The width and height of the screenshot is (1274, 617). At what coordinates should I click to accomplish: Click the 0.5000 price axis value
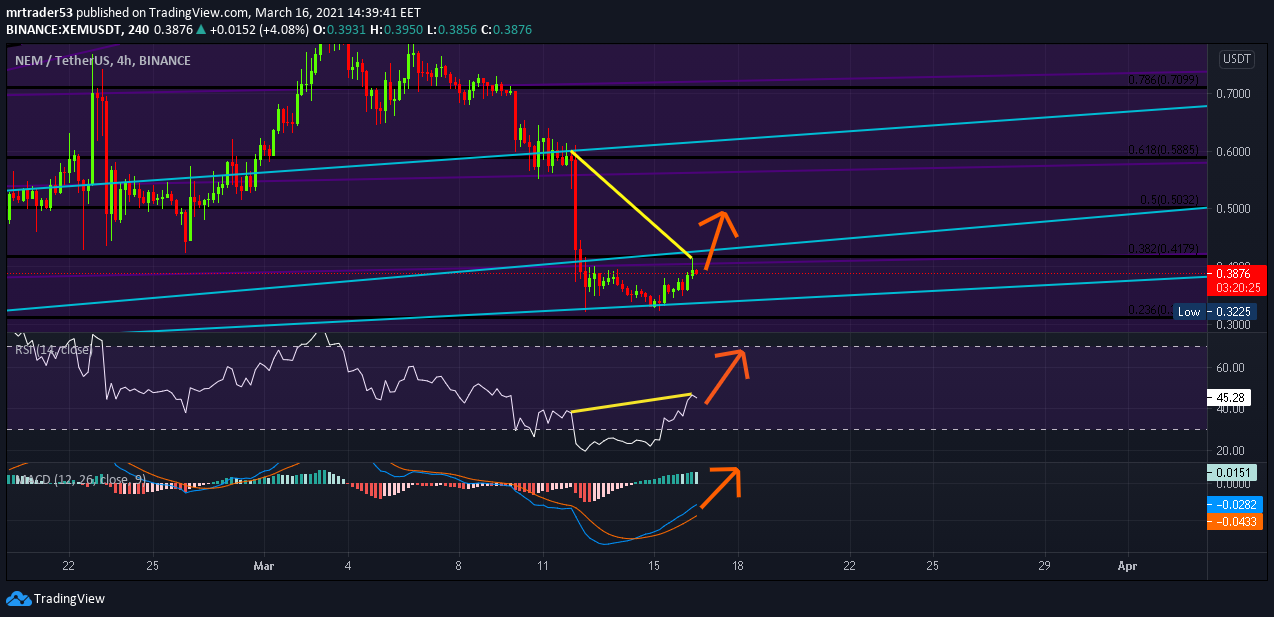click(x=1233, y=209)
